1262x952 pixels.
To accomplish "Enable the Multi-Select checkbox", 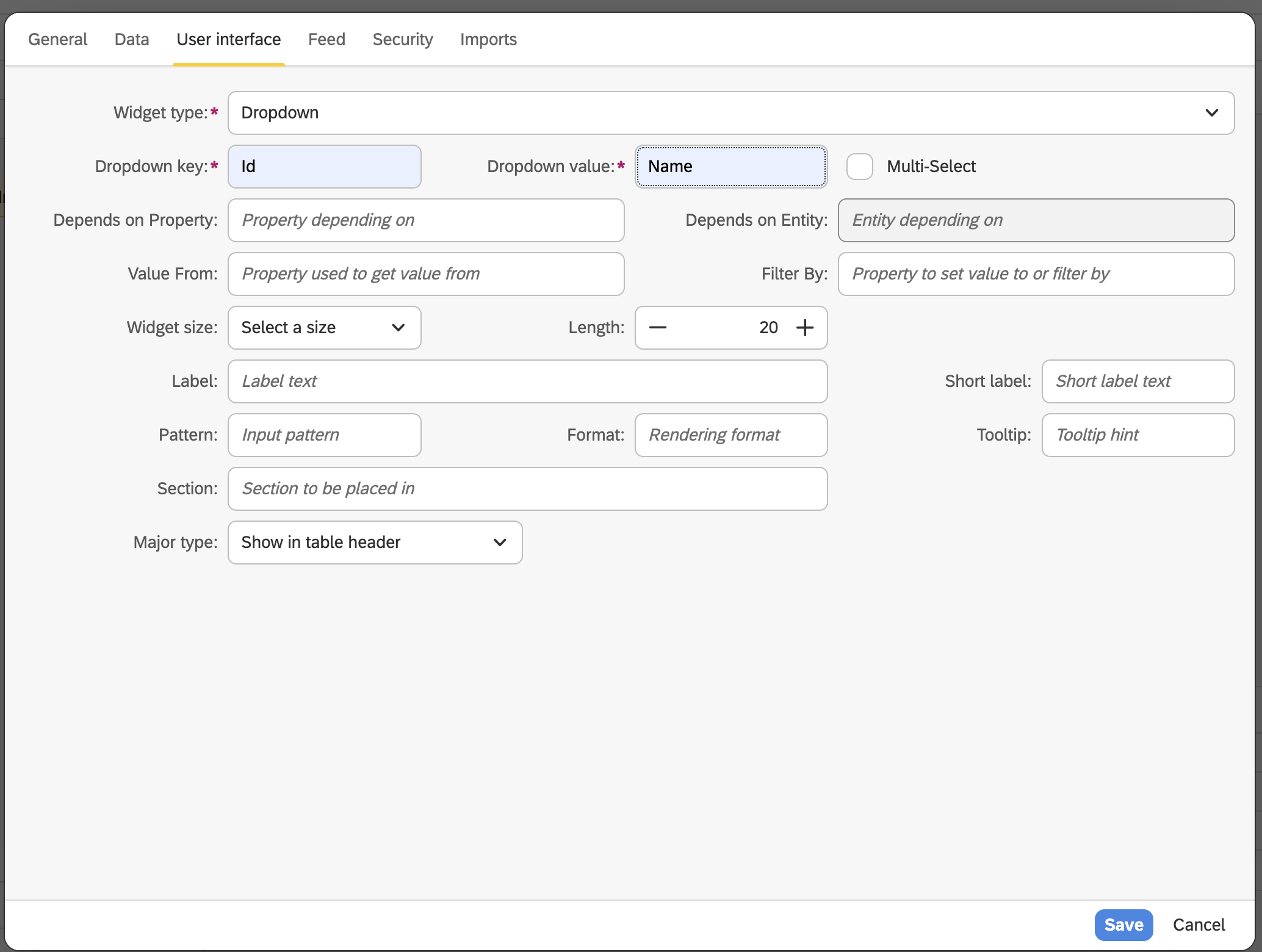I will (859, 167).
